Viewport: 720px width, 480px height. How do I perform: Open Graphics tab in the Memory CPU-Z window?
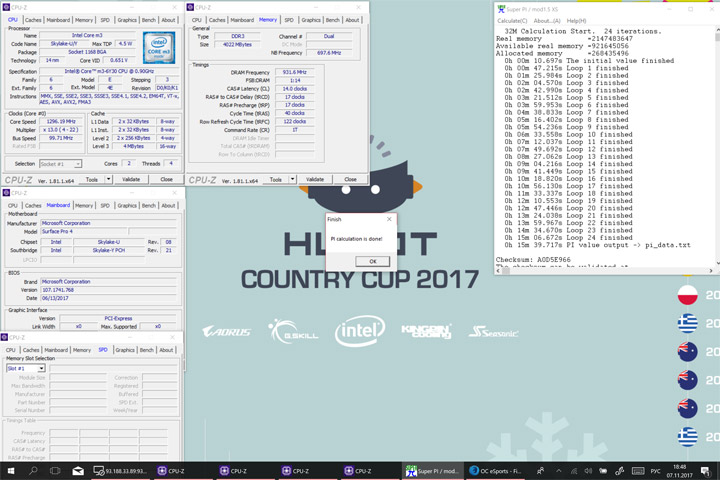pos(311,20)
